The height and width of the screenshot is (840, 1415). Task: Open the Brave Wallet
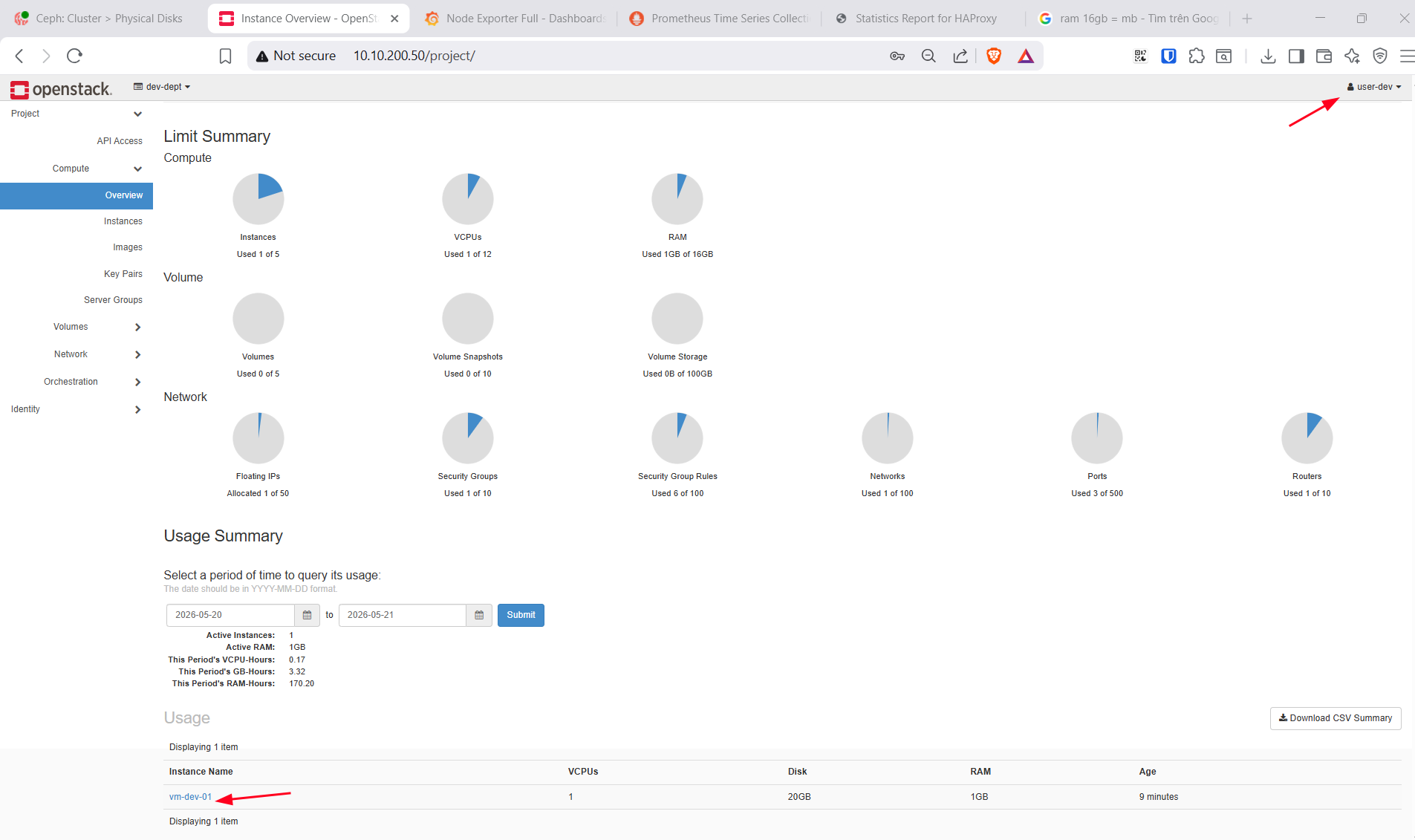tap(1324, 56)
